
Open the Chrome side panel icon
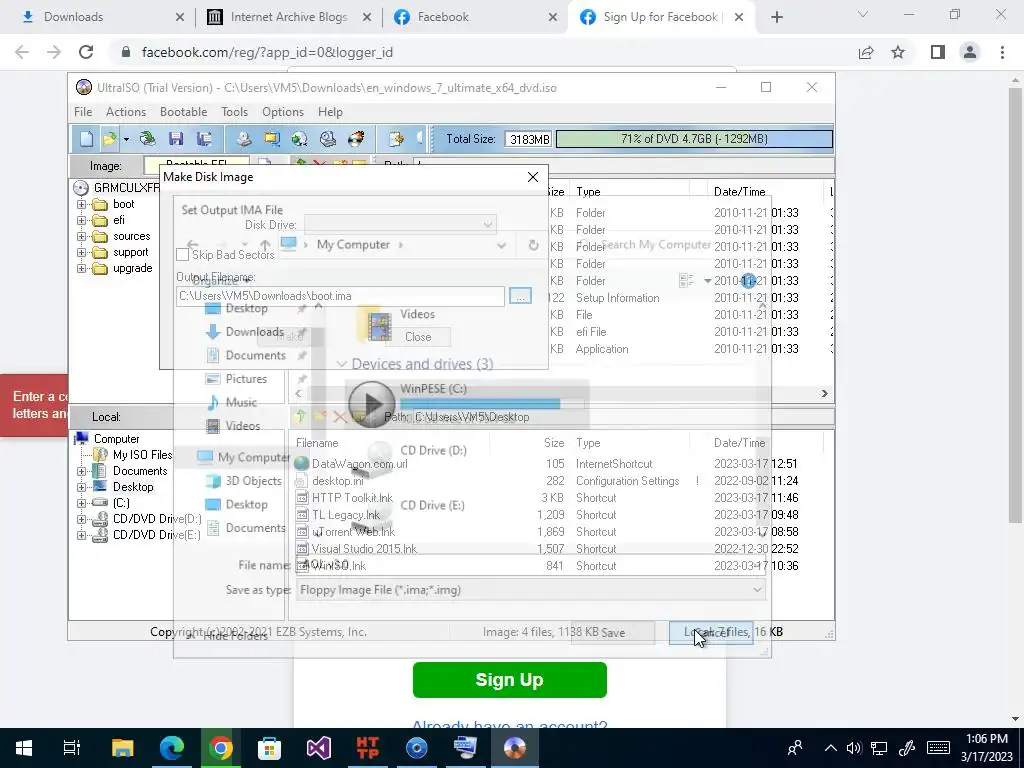tap(938, 52)
